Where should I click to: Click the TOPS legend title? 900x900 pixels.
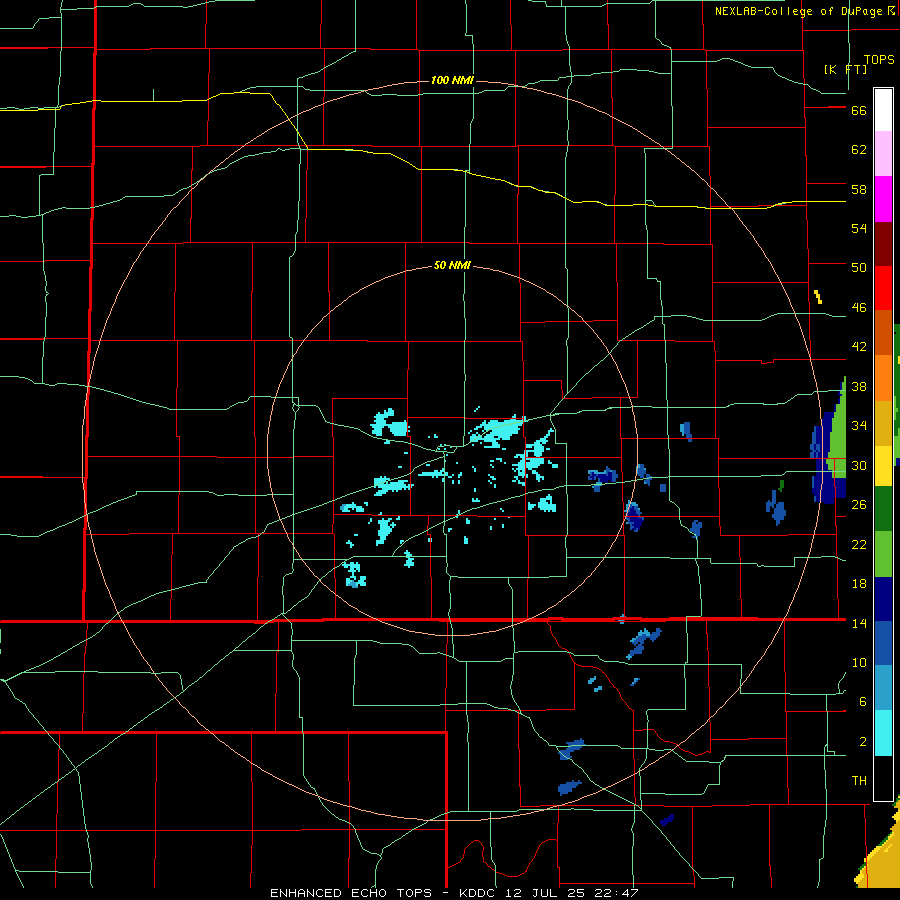tap(879, 60)
